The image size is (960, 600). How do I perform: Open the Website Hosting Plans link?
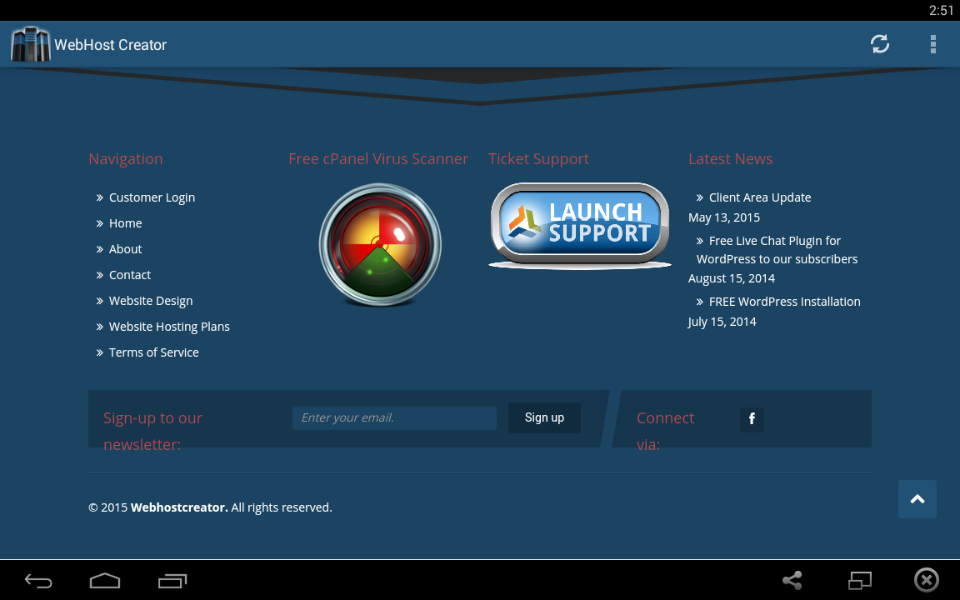point(169,326)
